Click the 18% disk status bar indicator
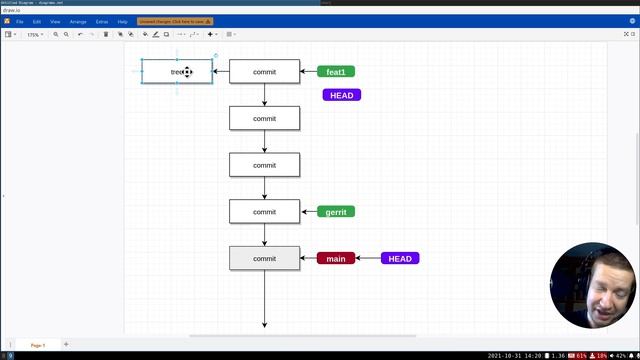Image resolution: width=640 pixels, height=360 pixels. point(598,356)
